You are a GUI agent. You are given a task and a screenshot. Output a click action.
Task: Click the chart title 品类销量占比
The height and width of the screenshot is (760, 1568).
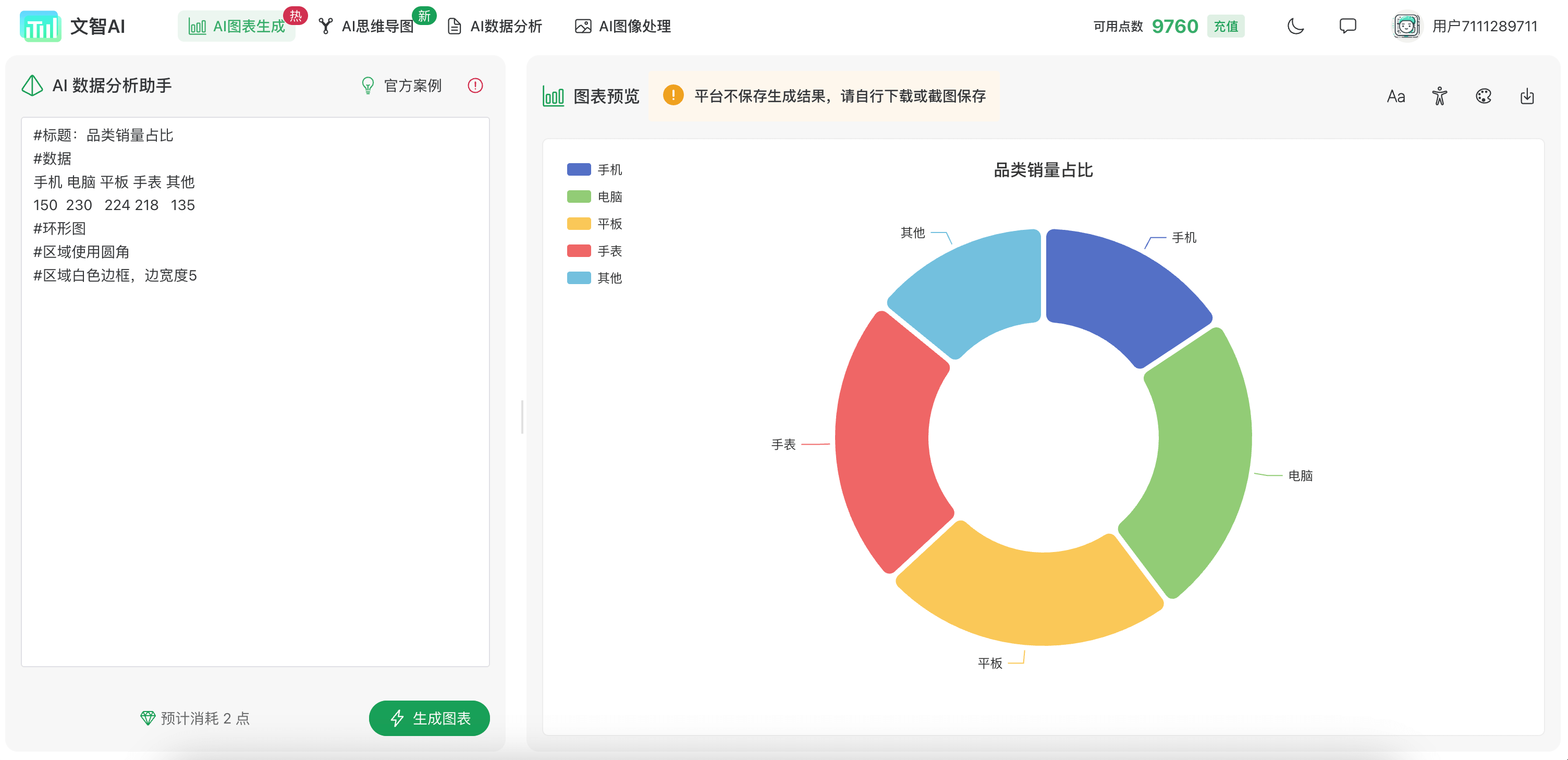(x=1043, y=170)
